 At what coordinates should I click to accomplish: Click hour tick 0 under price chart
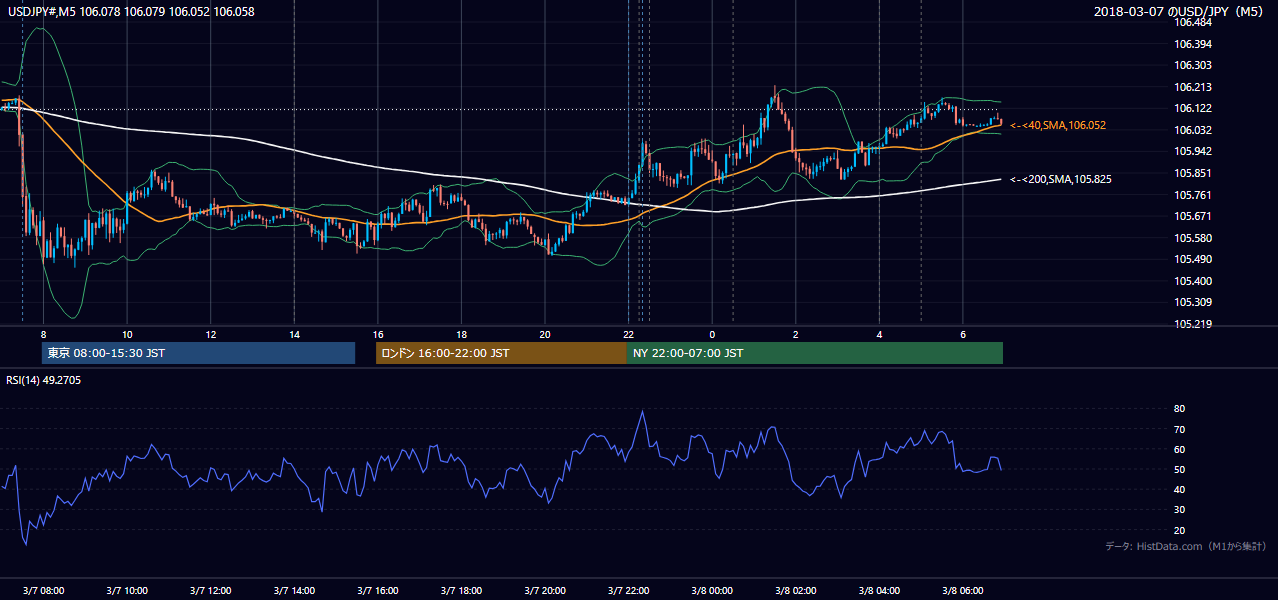coord(712,334)
